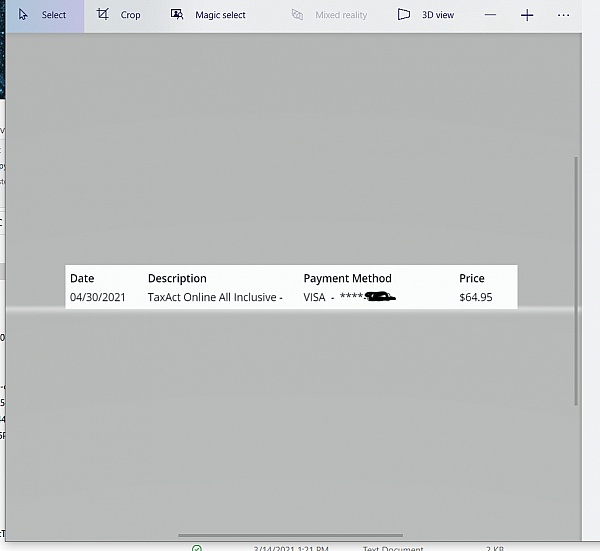Click the blacked-out card number scribble
Viewport: 600px width, 551px height.
tap(378, 297)
